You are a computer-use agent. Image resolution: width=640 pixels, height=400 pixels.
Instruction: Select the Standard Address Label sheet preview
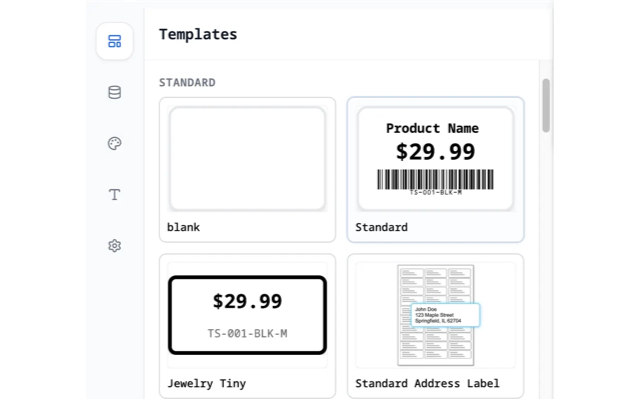coord(435,314)
